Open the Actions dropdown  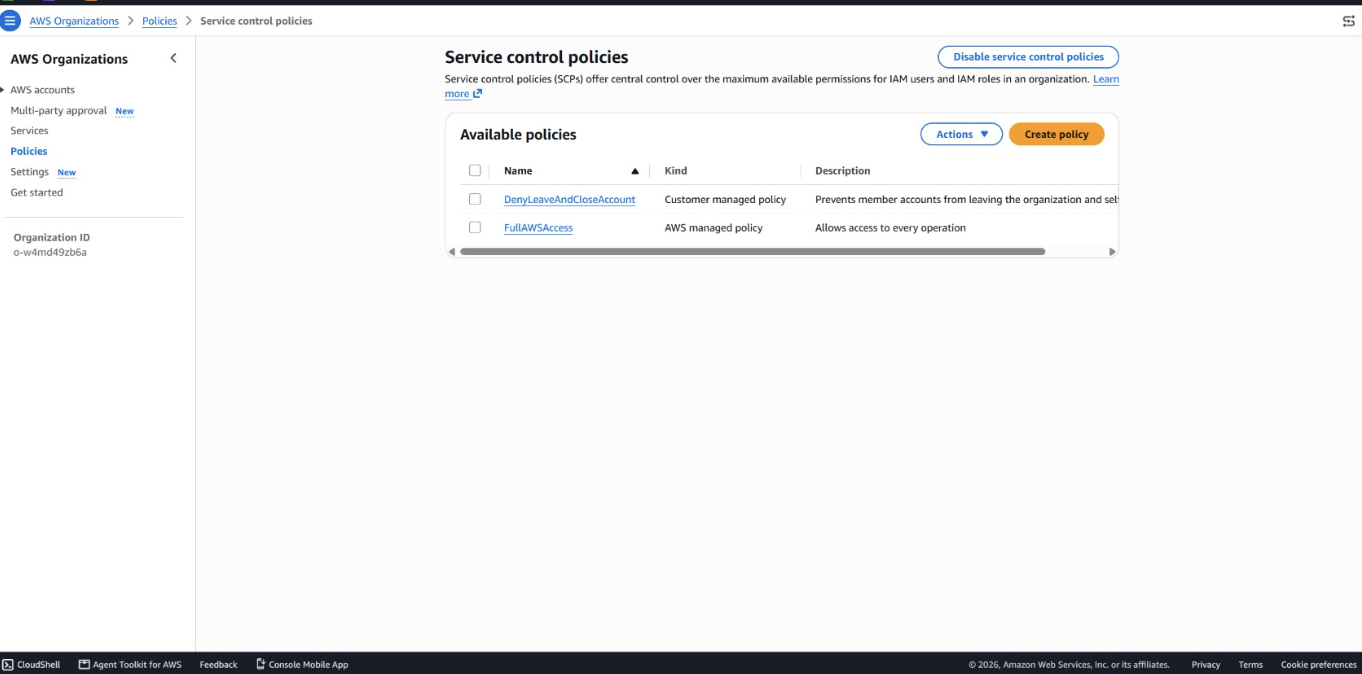pyautogui.click(x=961, y=134)
